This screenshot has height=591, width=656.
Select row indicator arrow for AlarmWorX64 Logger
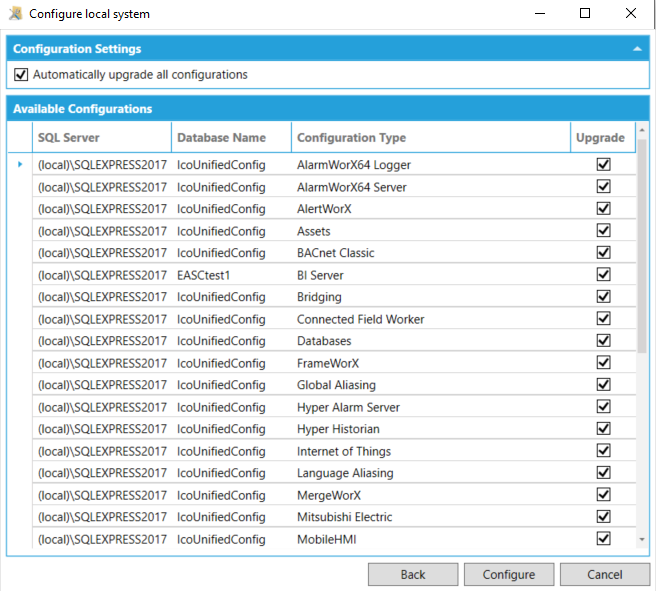tap(20, 164)
